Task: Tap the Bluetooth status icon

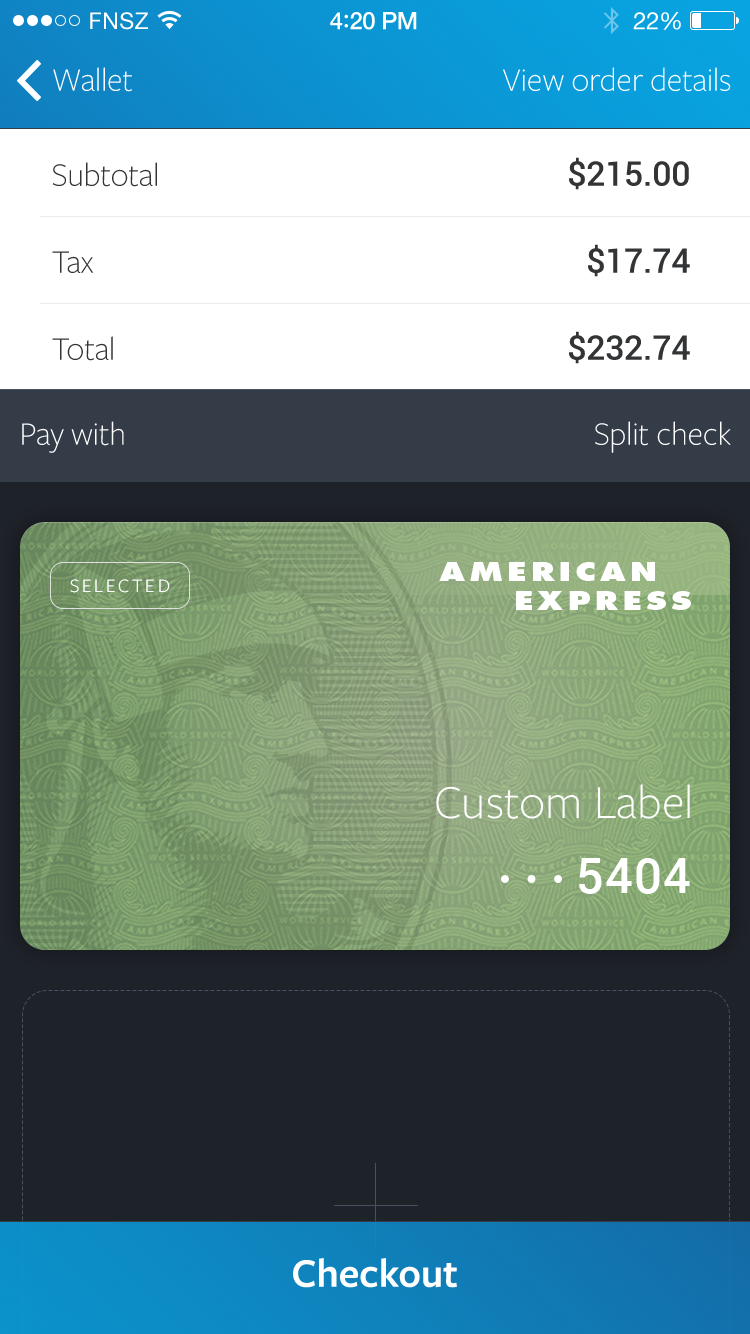Action: point(611,20)
